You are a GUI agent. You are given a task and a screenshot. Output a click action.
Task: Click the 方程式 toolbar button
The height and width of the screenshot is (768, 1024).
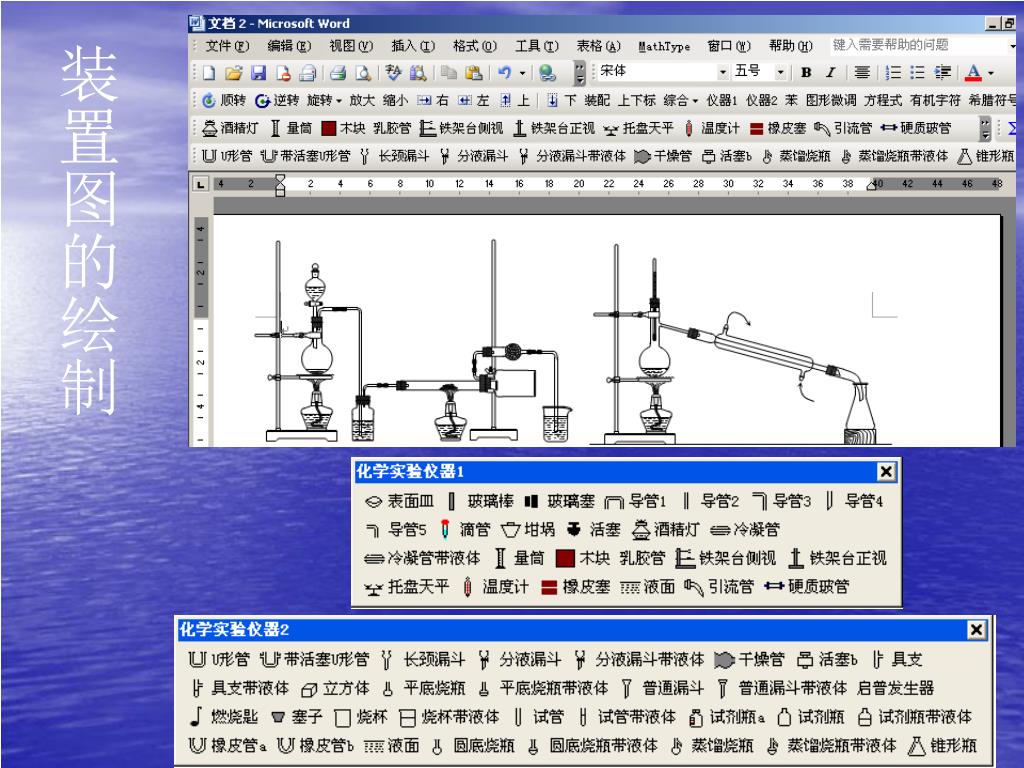pyautogui.click(x=883, y=100)
